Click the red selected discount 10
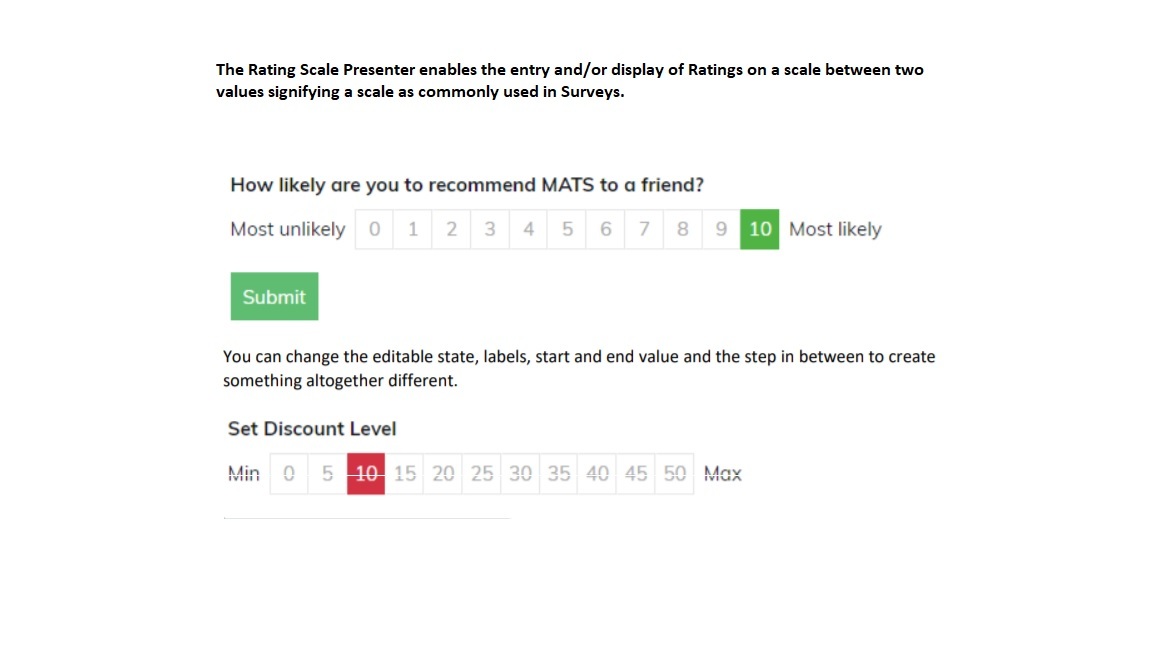 [x=366, y=474]
